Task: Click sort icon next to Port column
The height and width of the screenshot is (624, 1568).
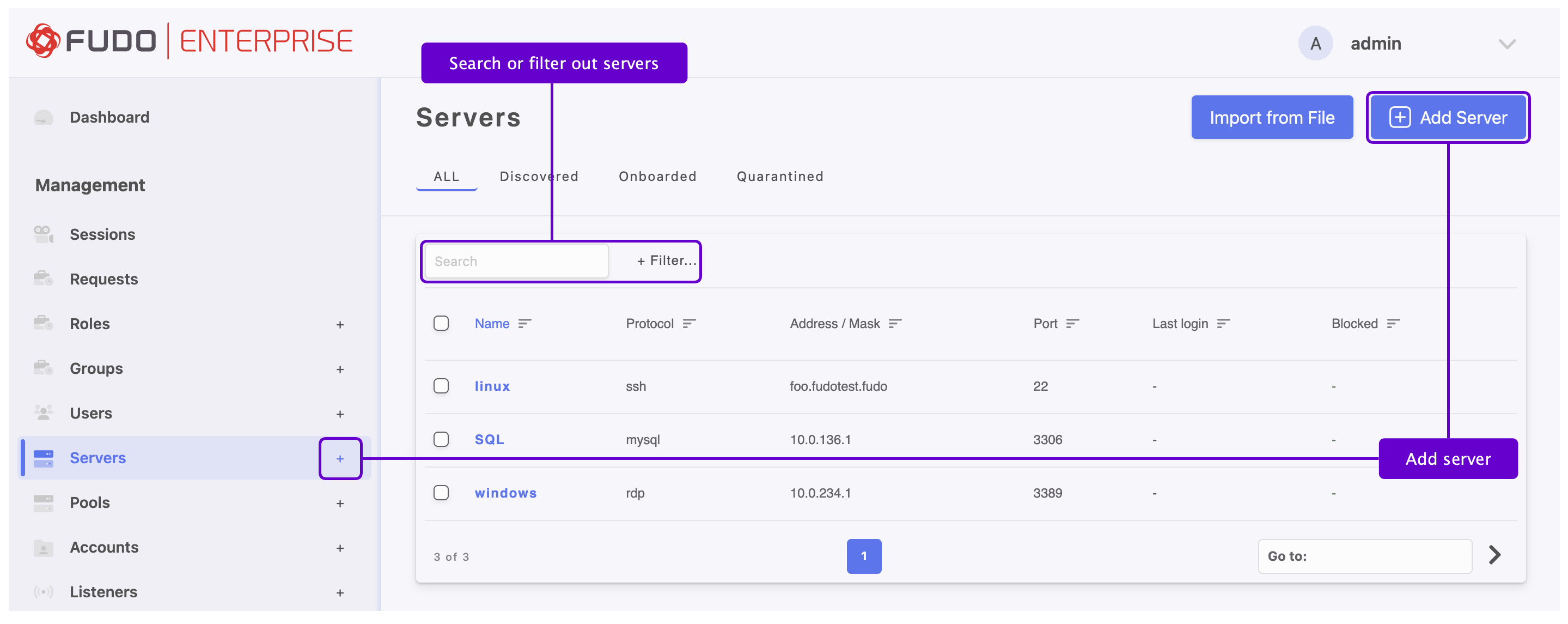Action: point(1072,324)
